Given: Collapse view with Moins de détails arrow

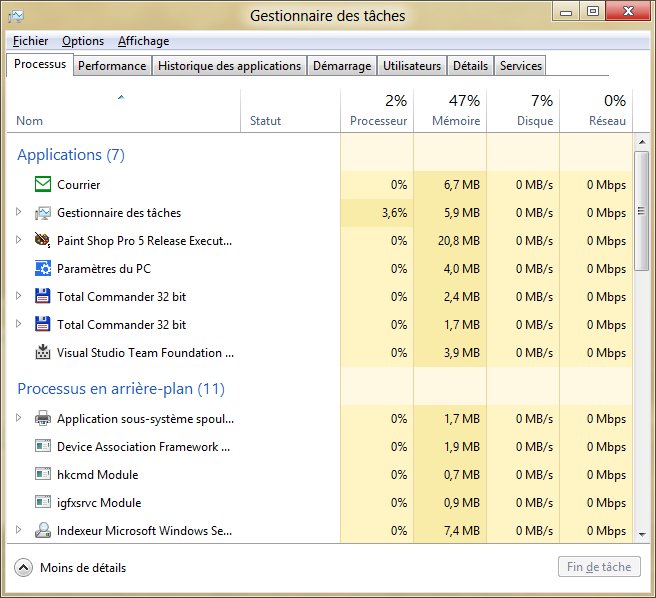Looking at the screenshot, I should coord(24,568).
